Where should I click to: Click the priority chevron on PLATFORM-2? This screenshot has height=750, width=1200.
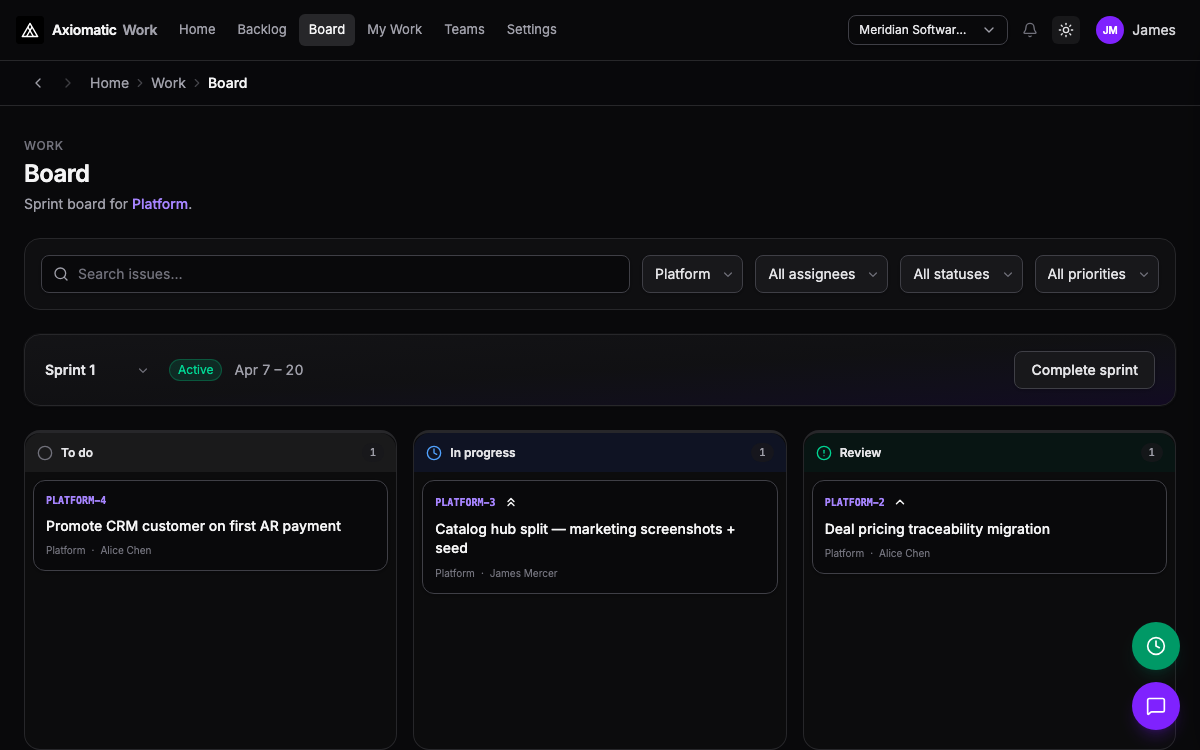[900, 502]
